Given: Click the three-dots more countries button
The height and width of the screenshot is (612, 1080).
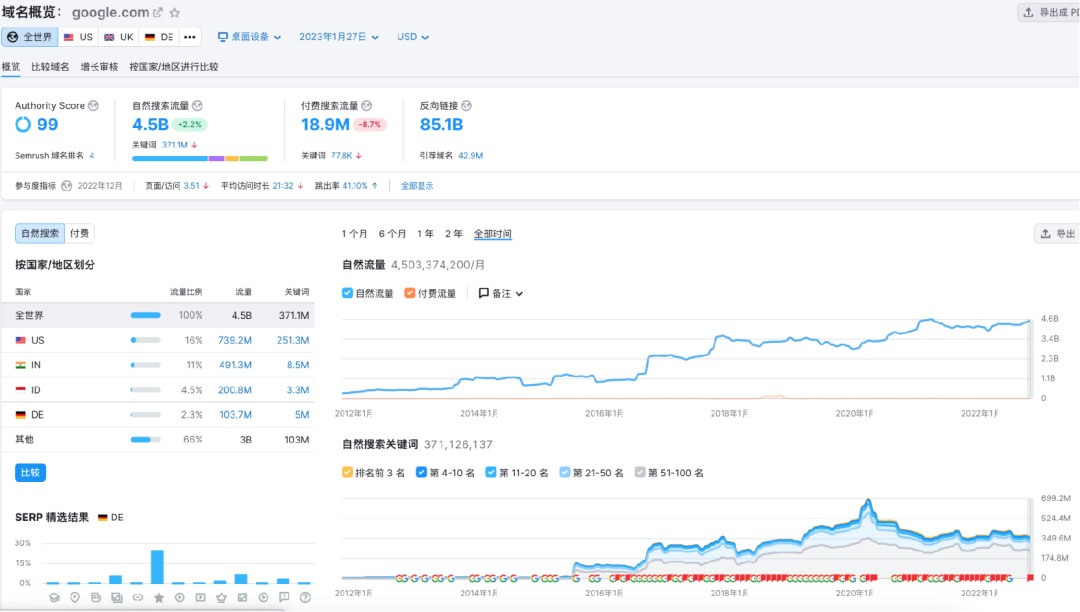Looking at the screenshot, I should coord(190,37).
